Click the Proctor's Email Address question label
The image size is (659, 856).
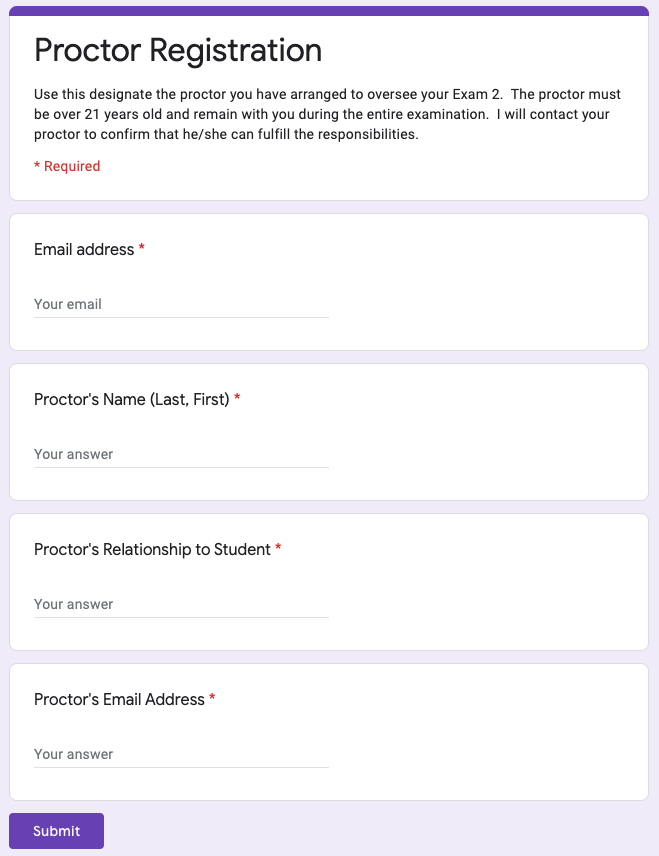[120, 699]
